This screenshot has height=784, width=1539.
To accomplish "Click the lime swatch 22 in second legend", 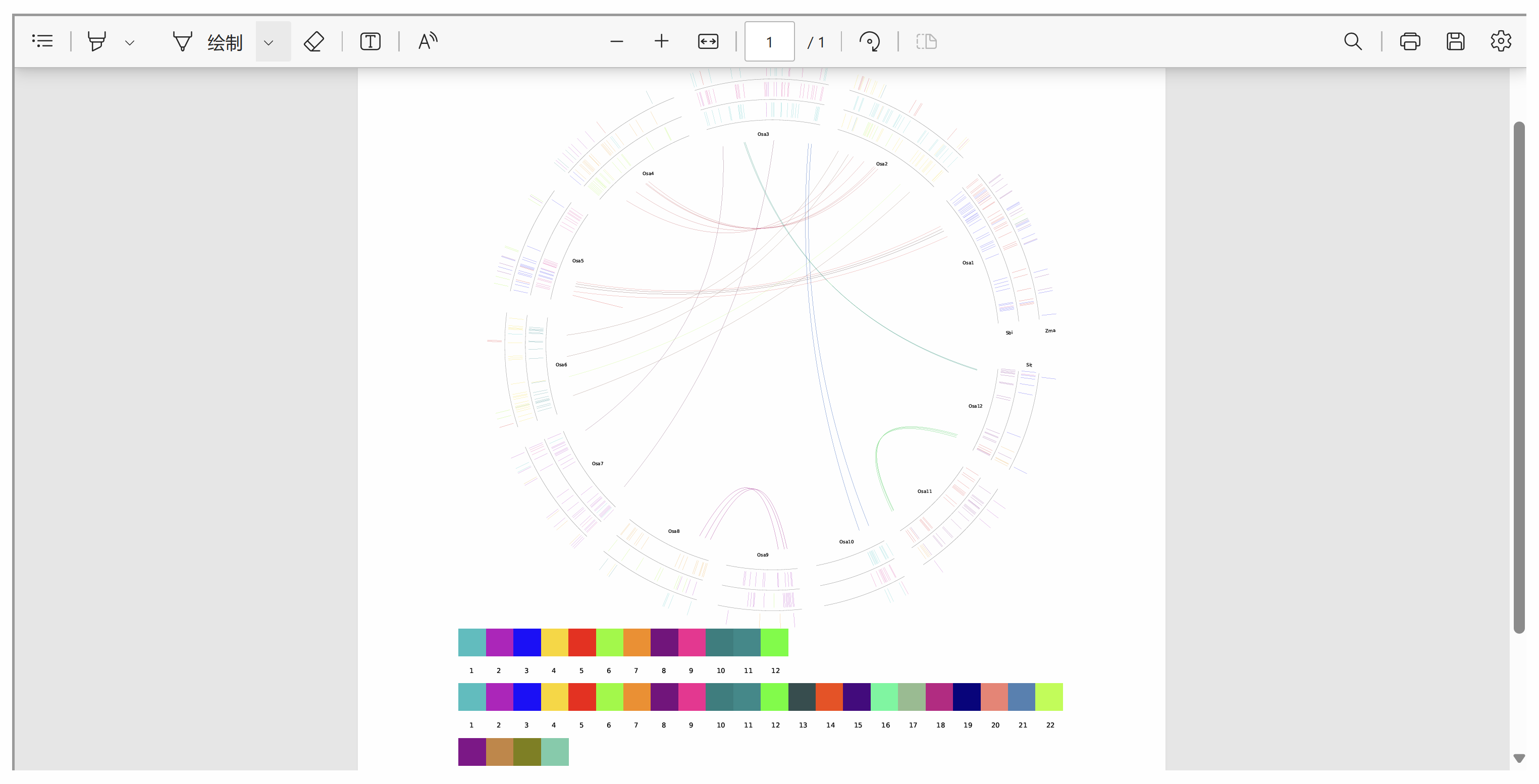I will pyautogui.click(x=1049, y=697).
